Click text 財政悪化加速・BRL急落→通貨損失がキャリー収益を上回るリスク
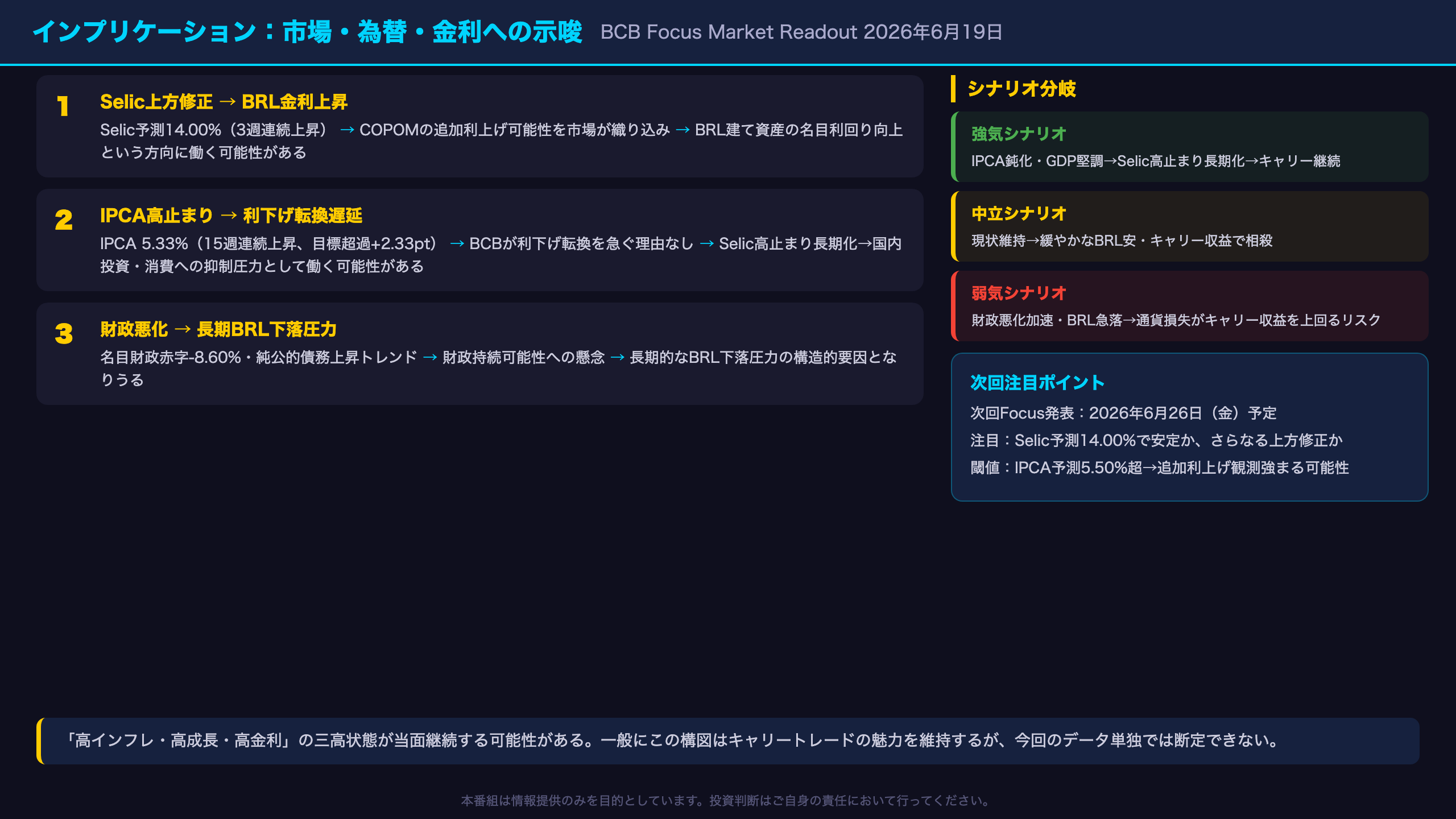 pyautogui.click(x=1176, y=320)
